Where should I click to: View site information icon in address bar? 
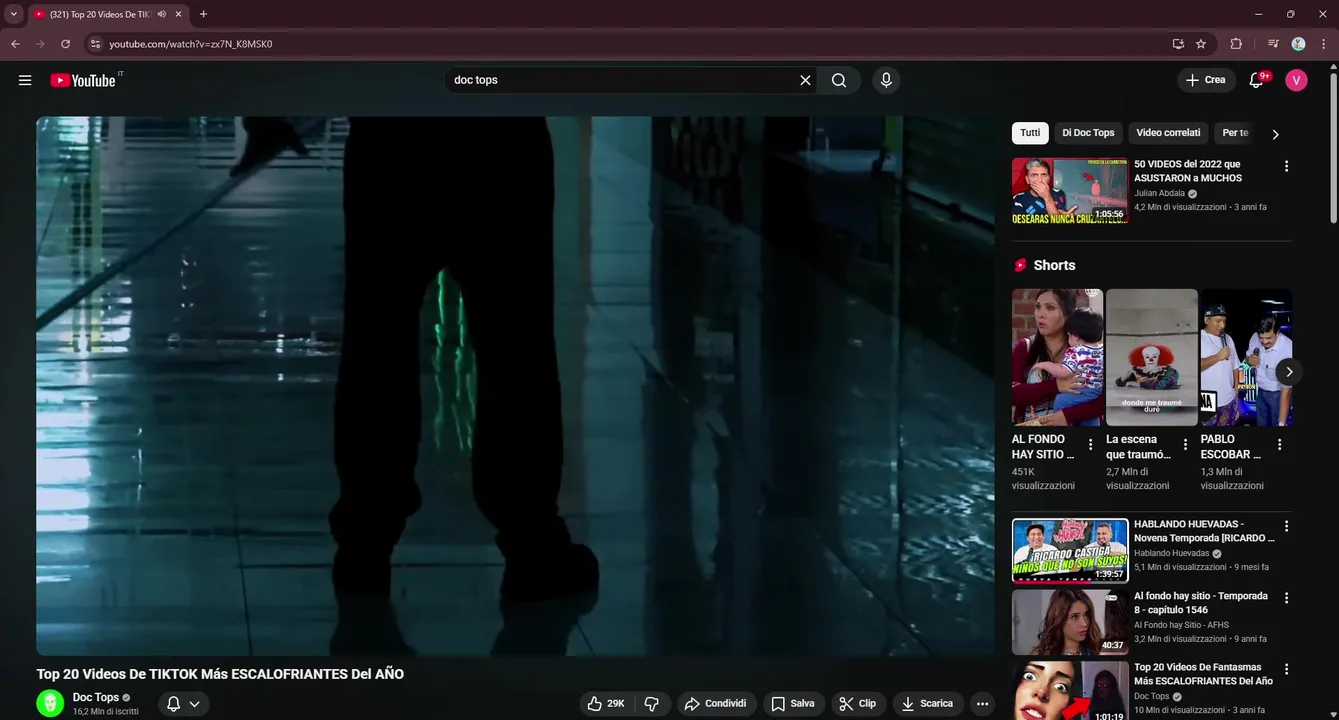[x=95, y=44]
